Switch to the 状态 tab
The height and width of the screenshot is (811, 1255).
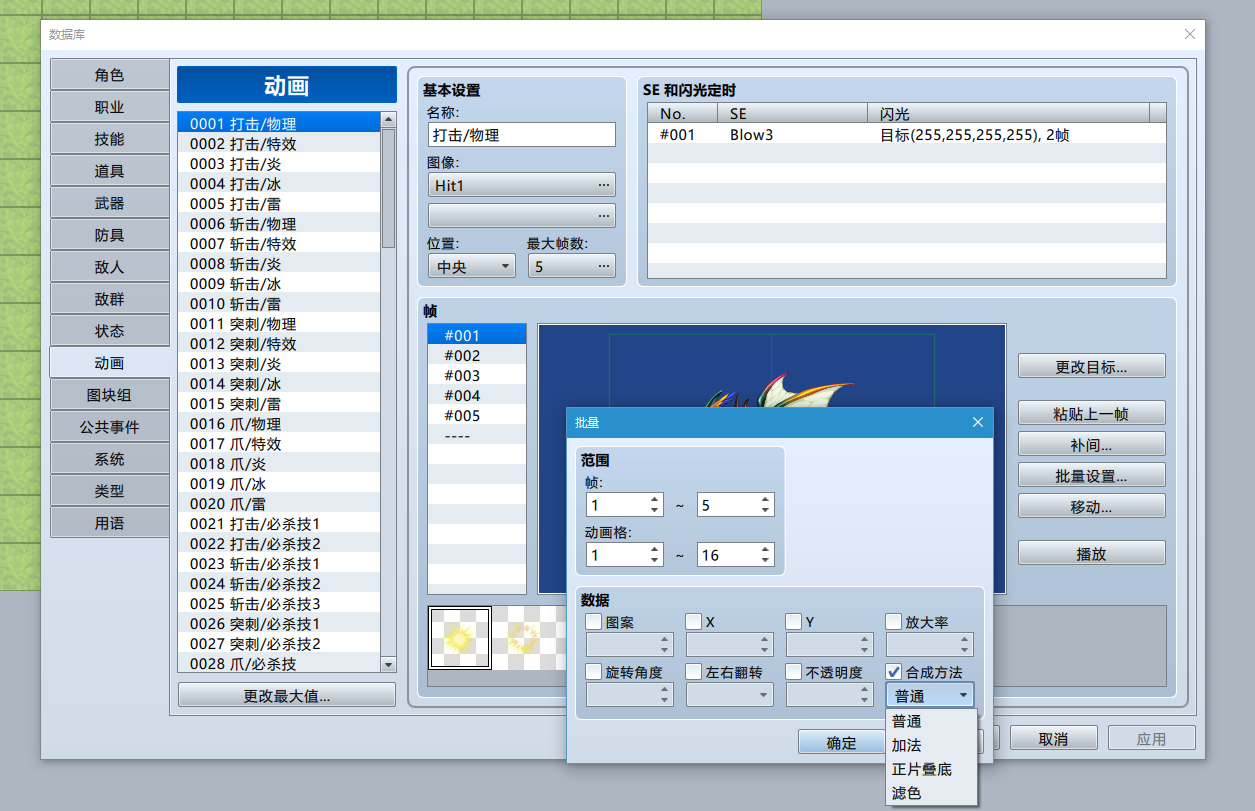pos(110,331)
